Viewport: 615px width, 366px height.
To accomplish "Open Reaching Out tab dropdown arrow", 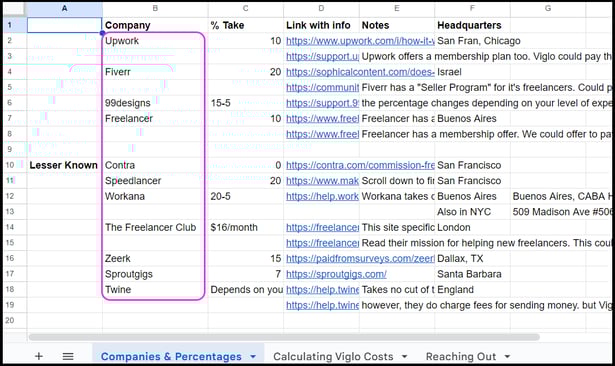I will (x=507, y=357).
